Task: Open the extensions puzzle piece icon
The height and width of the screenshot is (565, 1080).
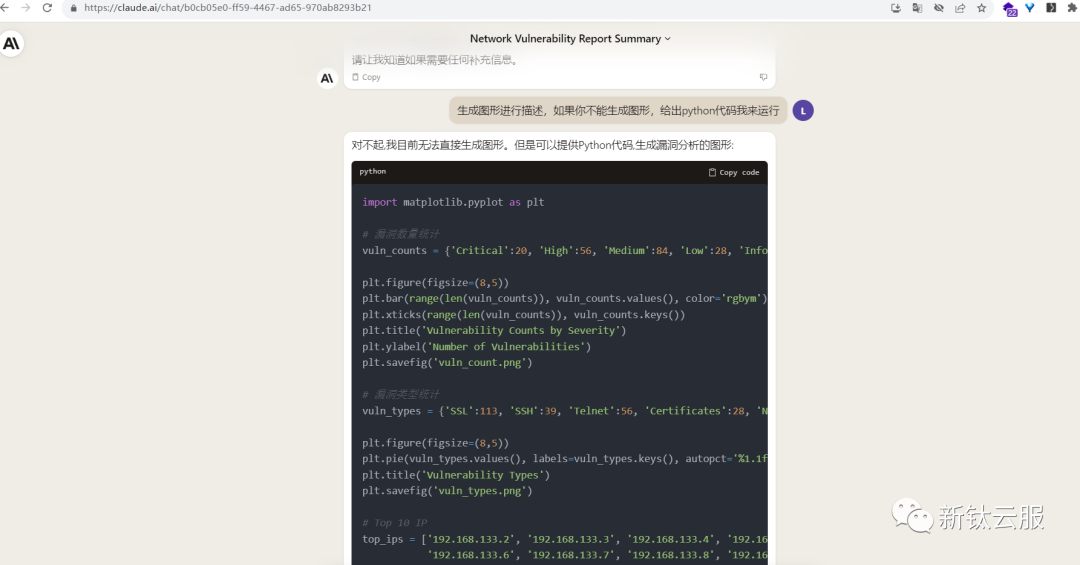Action: (x=1072, y=8)
